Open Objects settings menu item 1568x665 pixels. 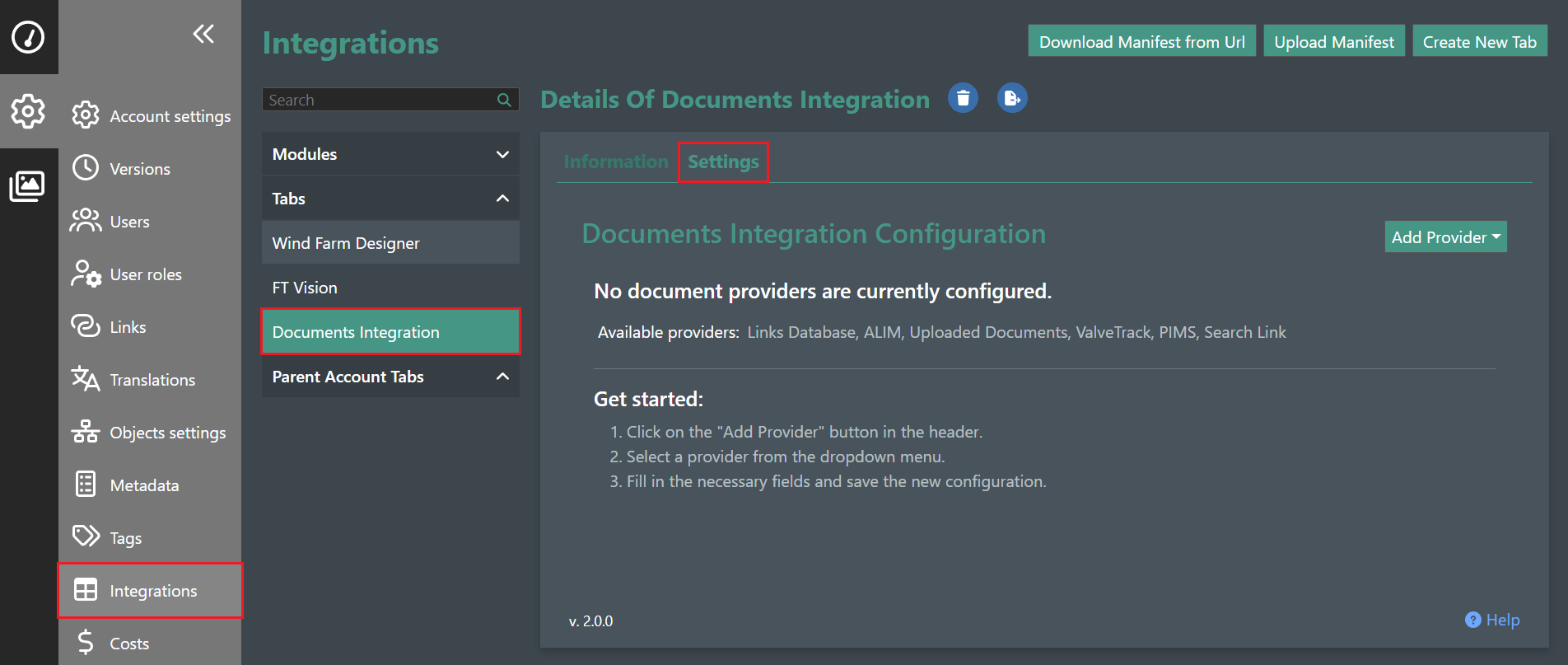tap(150, 432)
